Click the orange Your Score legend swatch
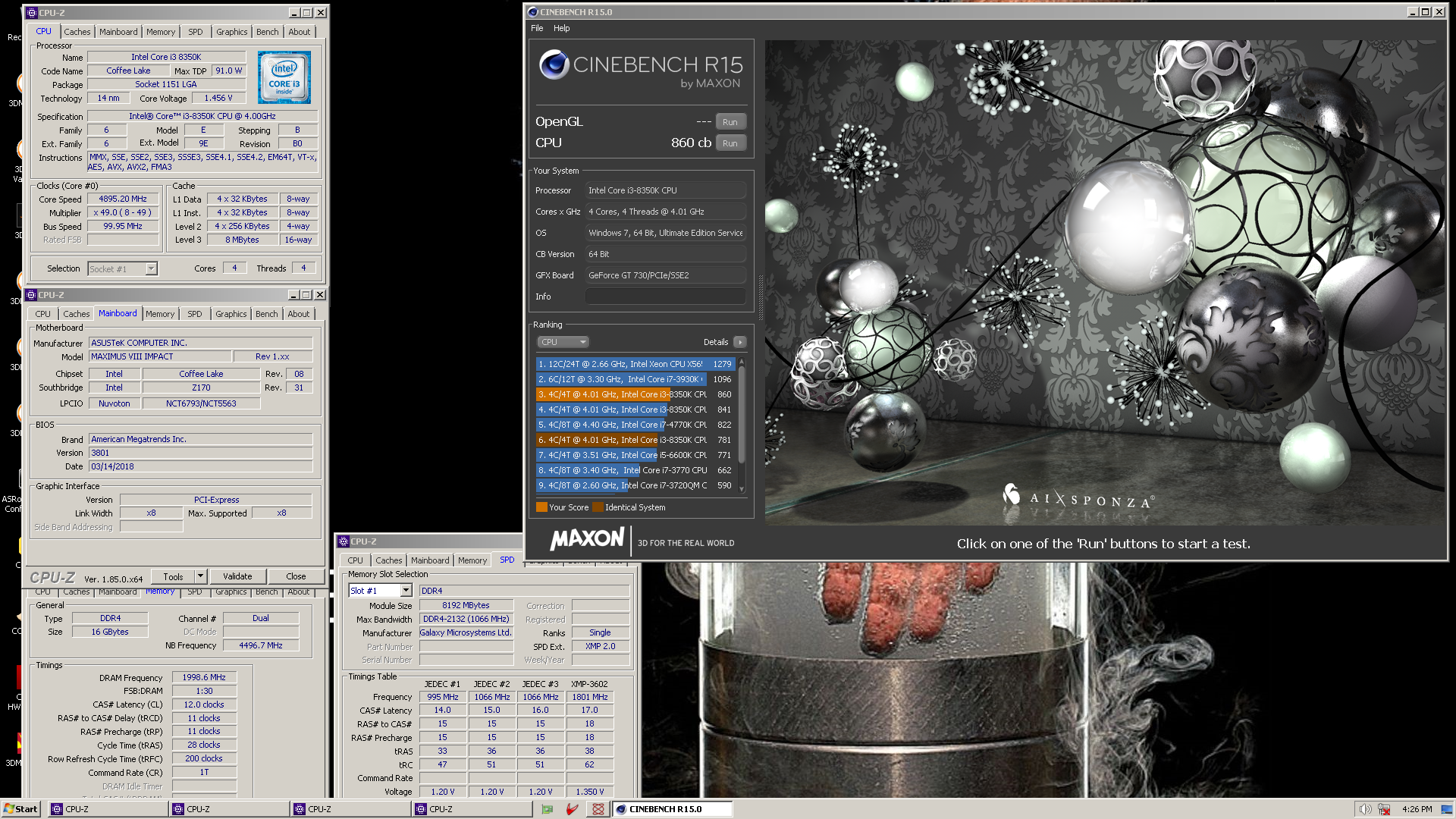The image size is (1456, 819). [x=541, y=507]
